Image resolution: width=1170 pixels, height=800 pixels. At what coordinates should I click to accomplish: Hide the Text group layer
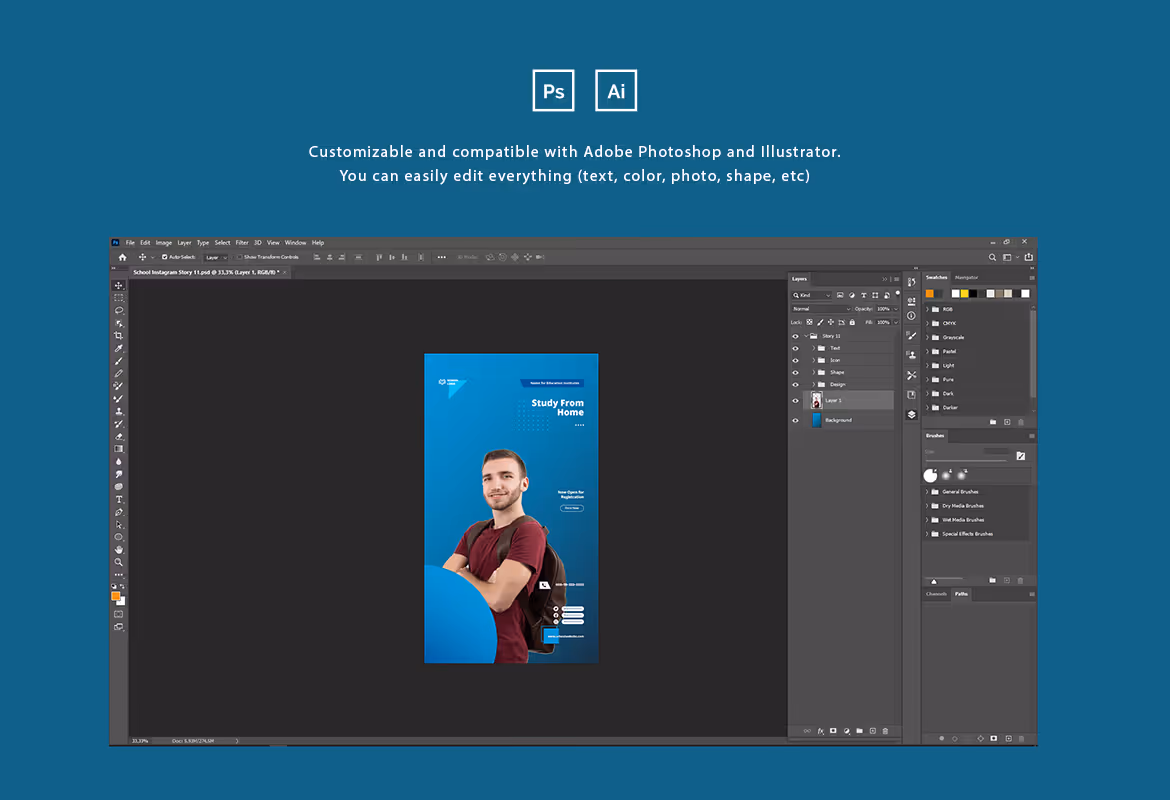click(x=795, y=349)
